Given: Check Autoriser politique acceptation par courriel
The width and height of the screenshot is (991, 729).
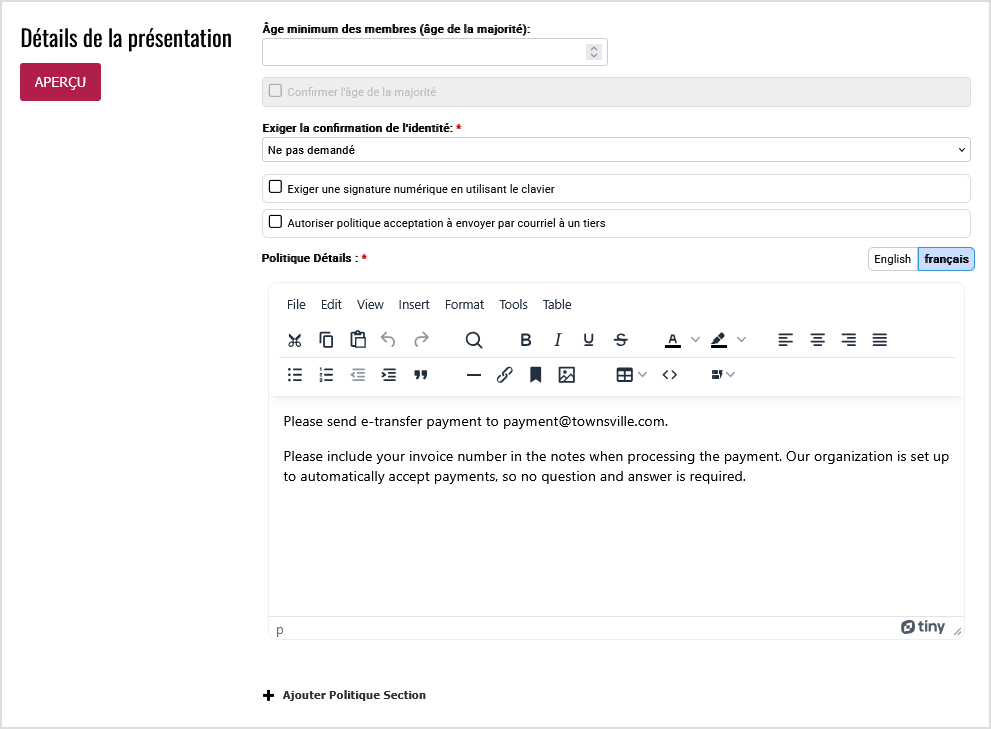Looking at the screenshot, I should tap(276, 222).
